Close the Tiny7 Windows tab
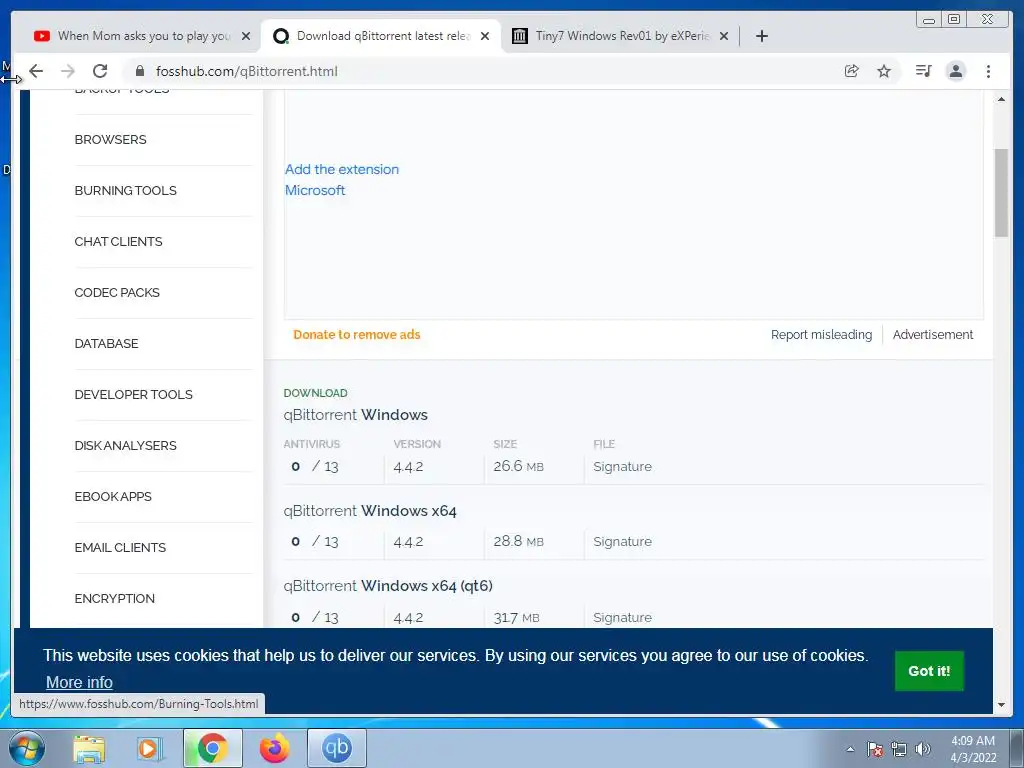 click(724, 36)
